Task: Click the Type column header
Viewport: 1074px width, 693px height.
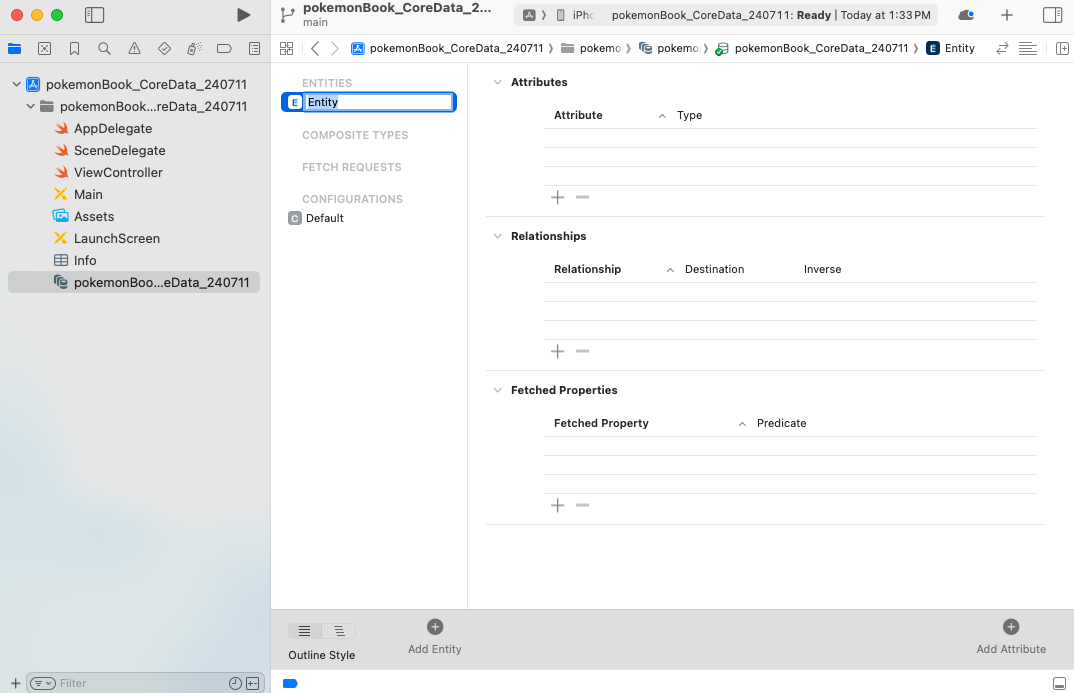Action: [x=689, y=115]
